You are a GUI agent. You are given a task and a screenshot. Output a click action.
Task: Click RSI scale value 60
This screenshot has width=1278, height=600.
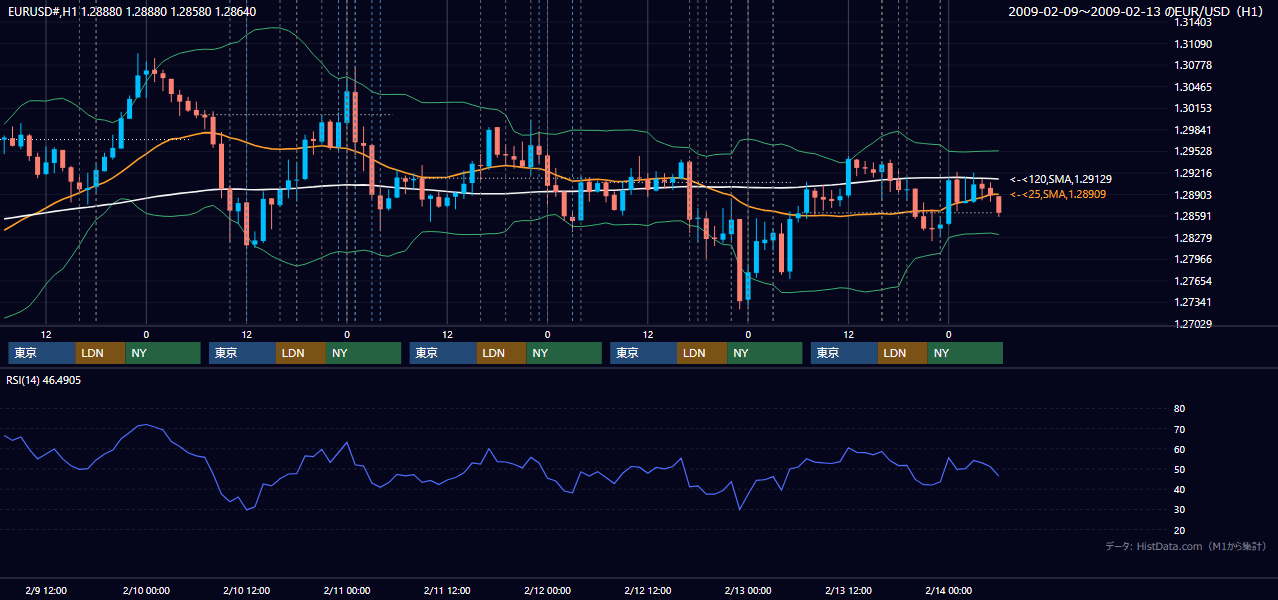(1179, 449)
